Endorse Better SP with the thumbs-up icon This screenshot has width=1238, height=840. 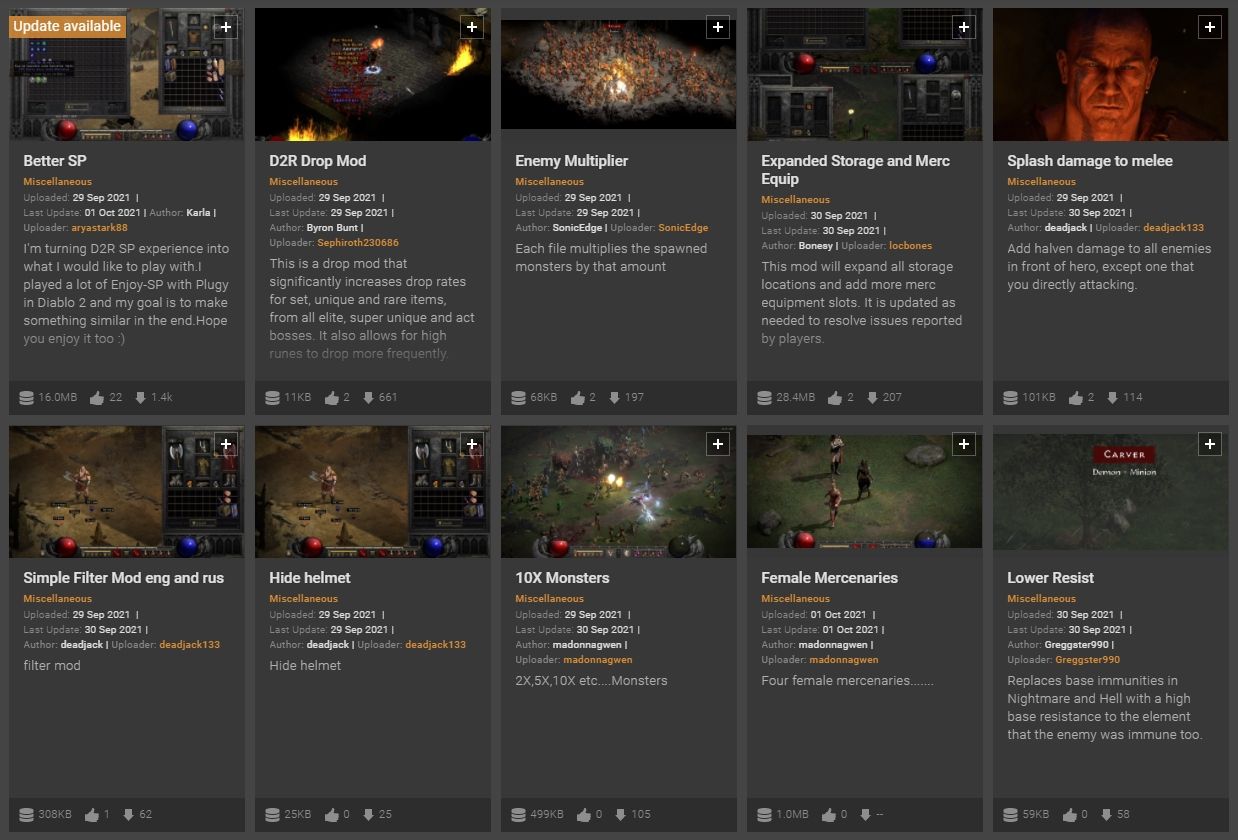click(97, 397)
